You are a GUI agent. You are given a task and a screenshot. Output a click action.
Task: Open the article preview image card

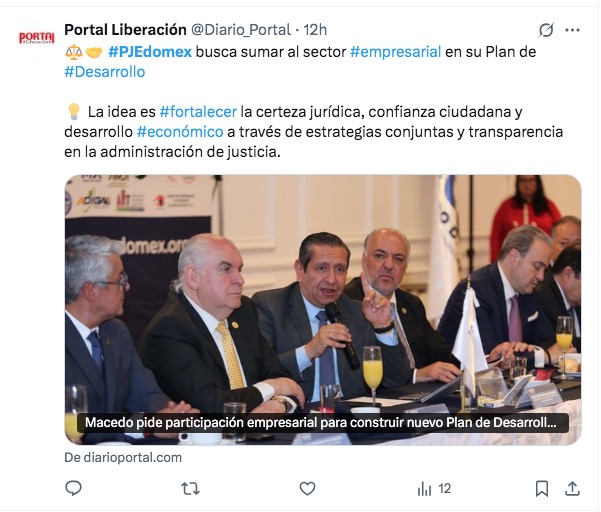pos(323,310)
